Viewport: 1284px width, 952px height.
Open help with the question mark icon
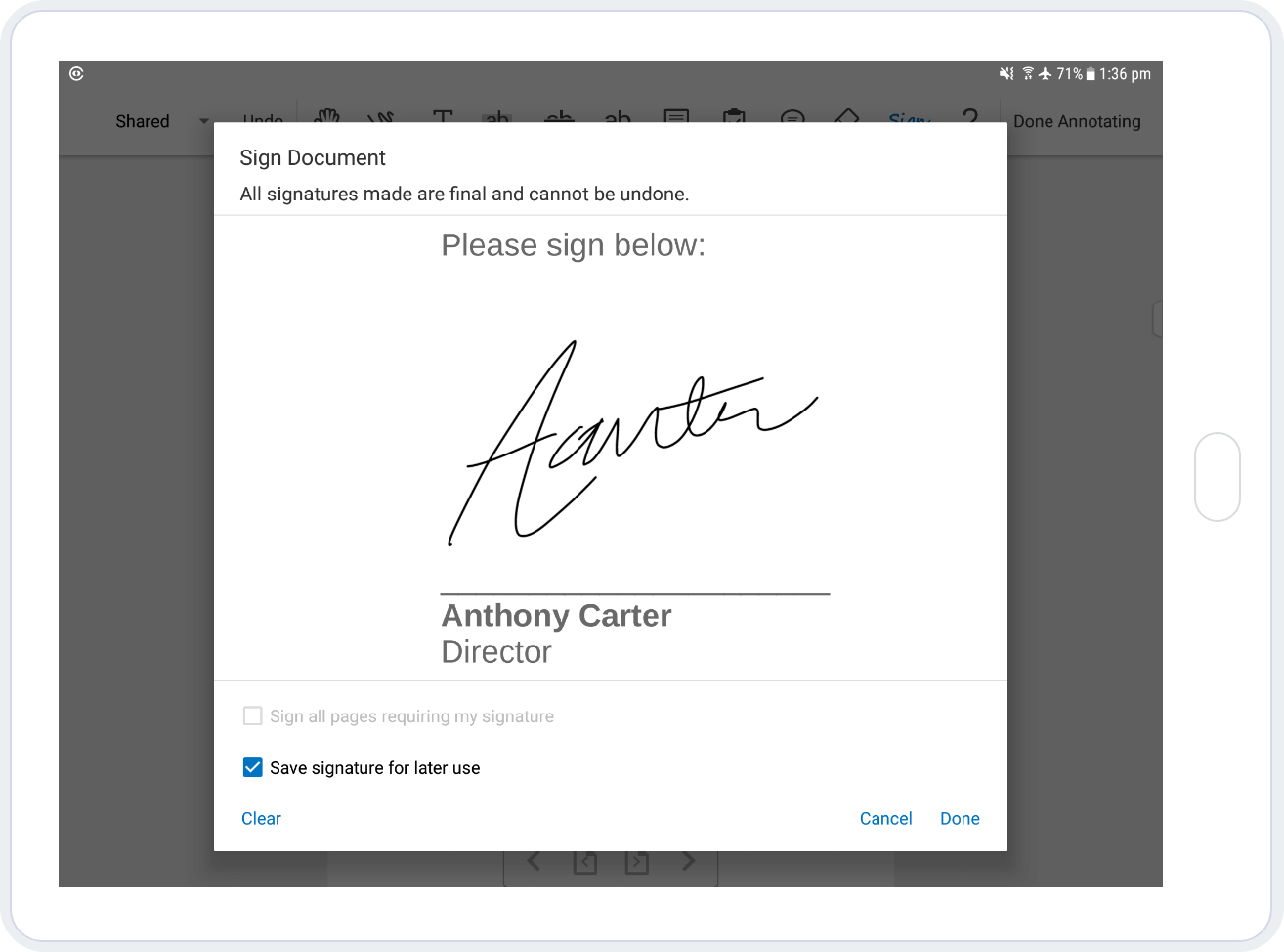coord(969,117)
